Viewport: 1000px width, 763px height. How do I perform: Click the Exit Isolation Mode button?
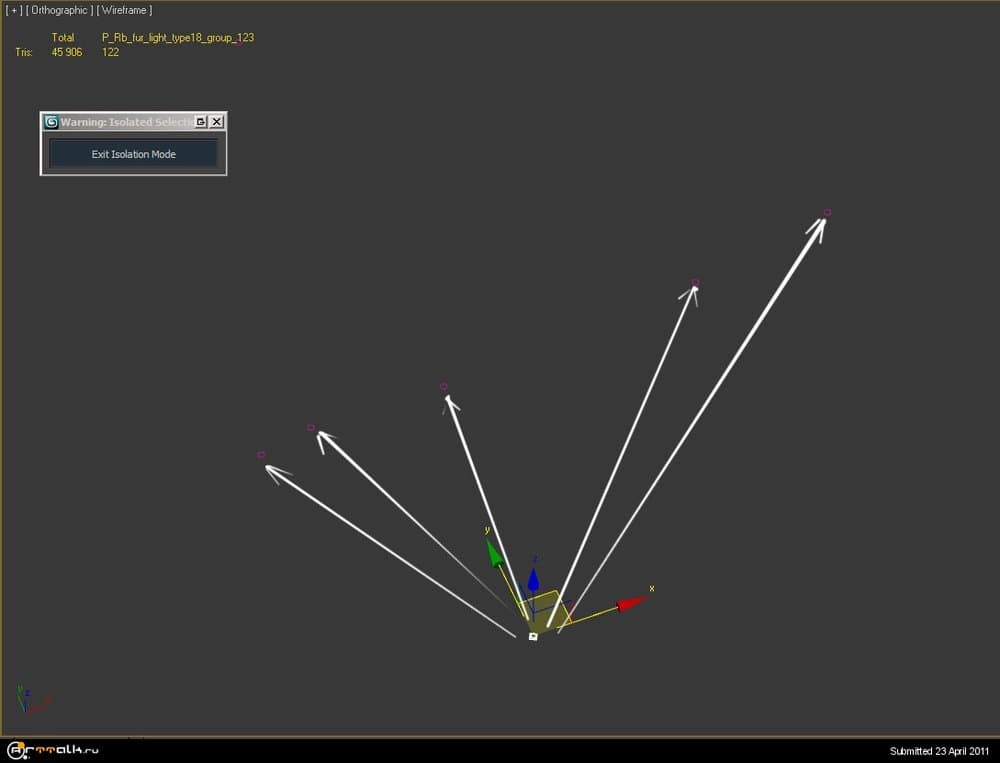click(x=133, y=154)
